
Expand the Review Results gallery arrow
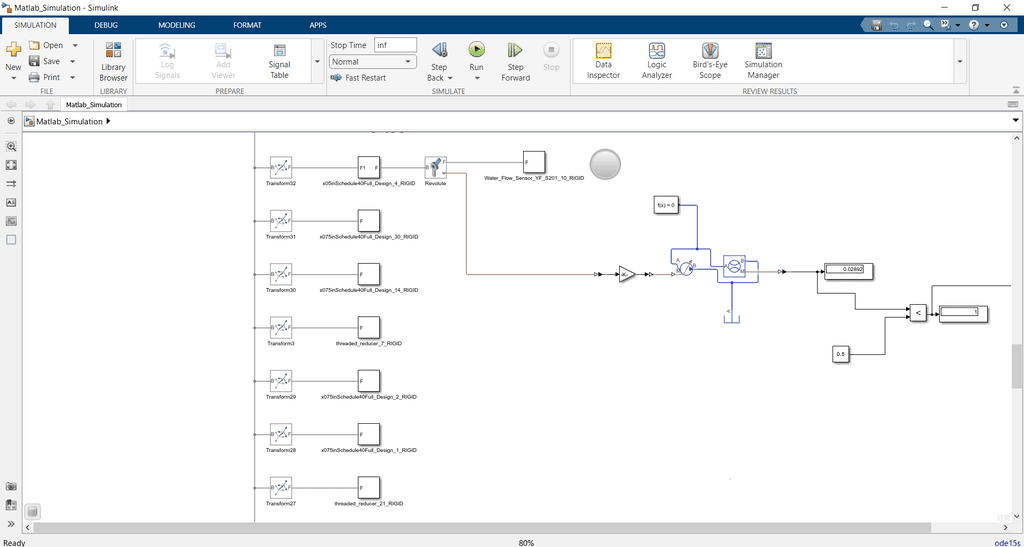(960, 61)
